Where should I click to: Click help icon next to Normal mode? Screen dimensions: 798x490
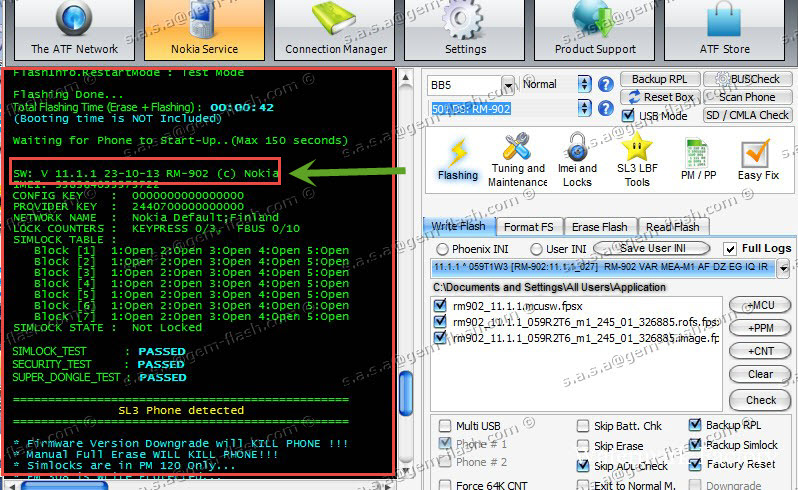[606, 84]
